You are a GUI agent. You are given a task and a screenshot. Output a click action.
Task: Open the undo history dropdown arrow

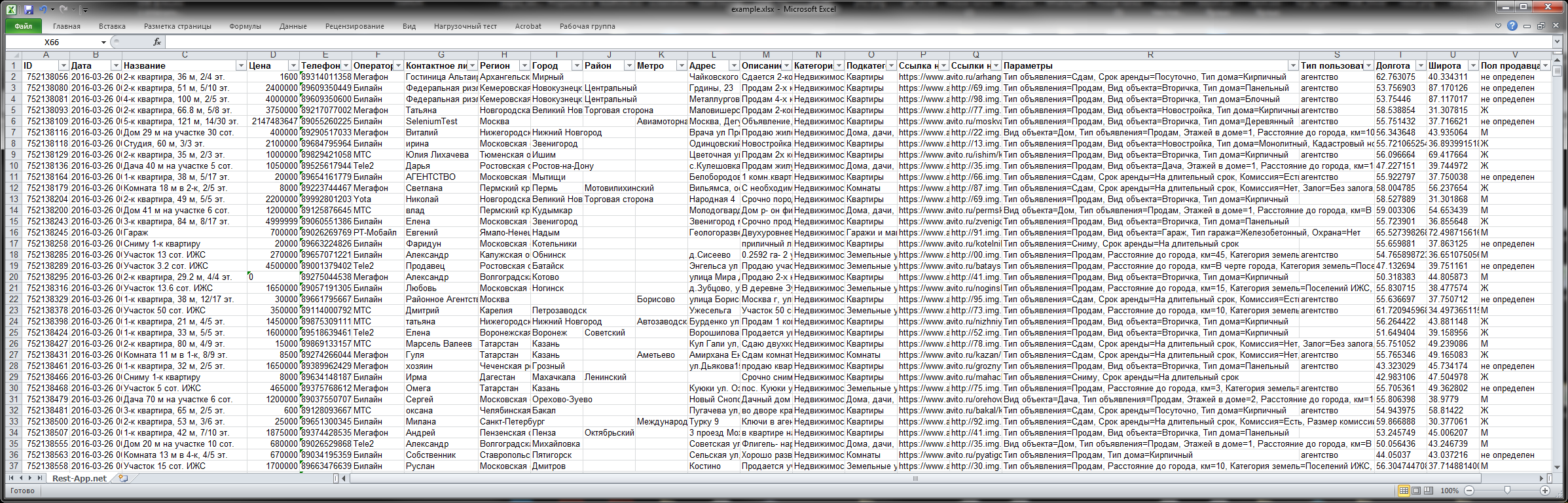[52, 10]
